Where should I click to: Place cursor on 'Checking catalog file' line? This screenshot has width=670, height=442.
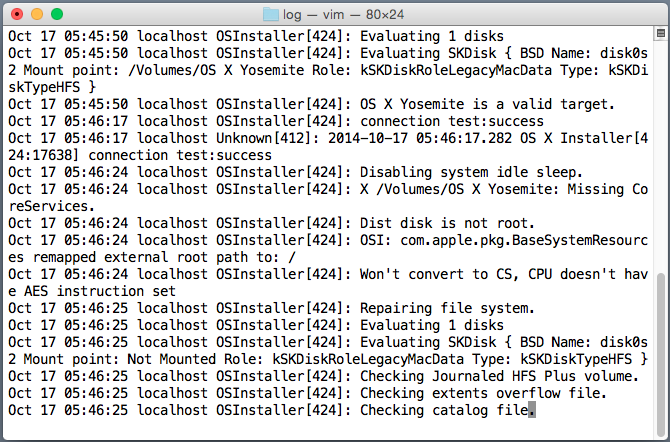(272, 410)
